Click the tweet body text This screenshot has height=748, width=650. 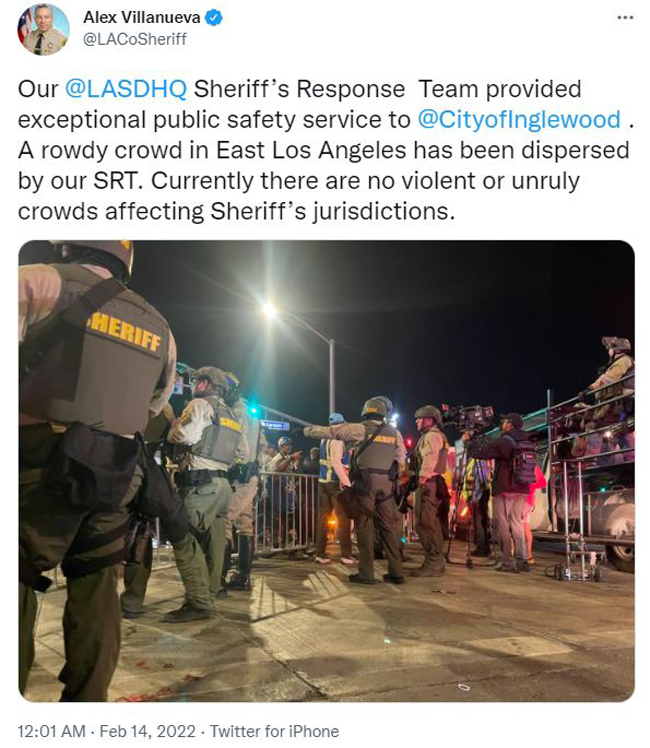[x=326, y=150]
